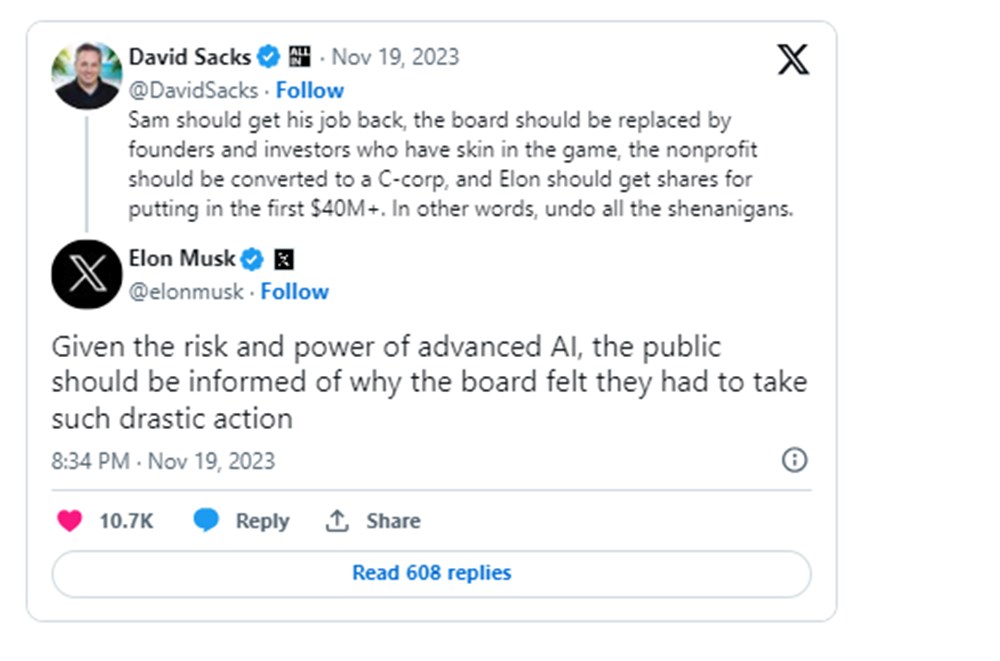
Task: Click Elon Musk's X avatar
Action: [87, 274]
